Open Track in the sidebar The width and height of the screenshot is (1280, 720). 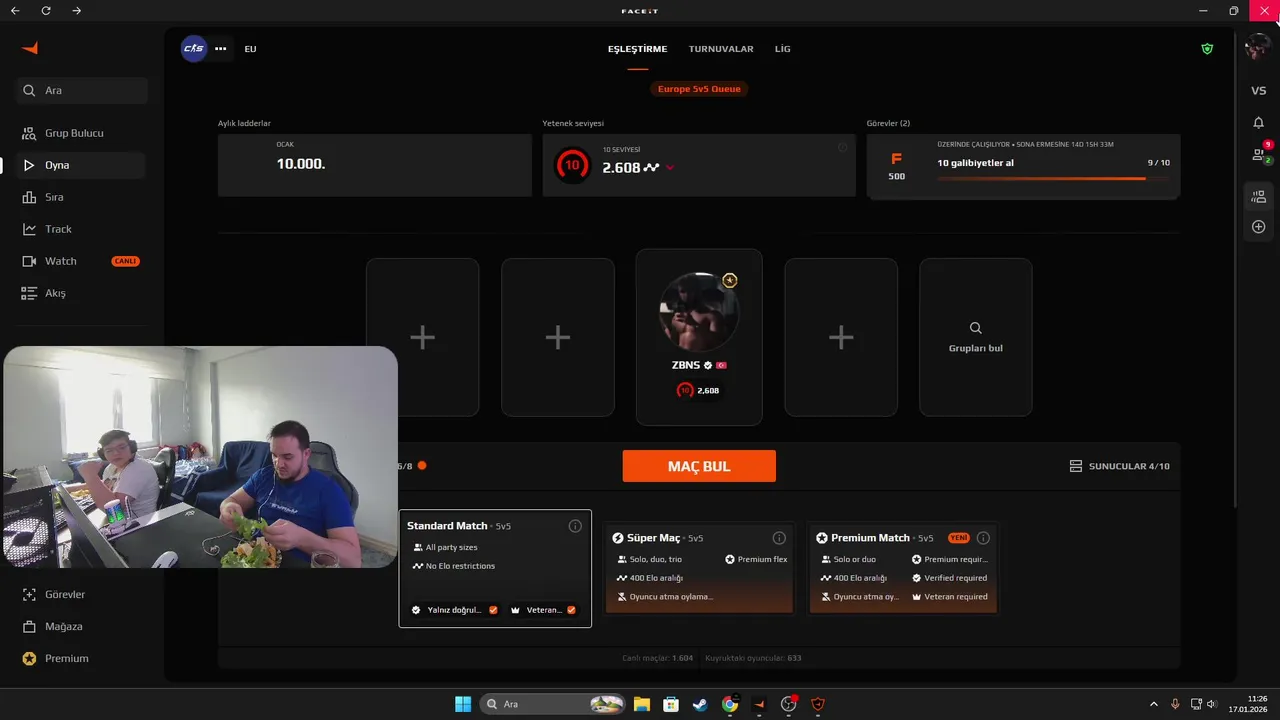coord(82,229)
